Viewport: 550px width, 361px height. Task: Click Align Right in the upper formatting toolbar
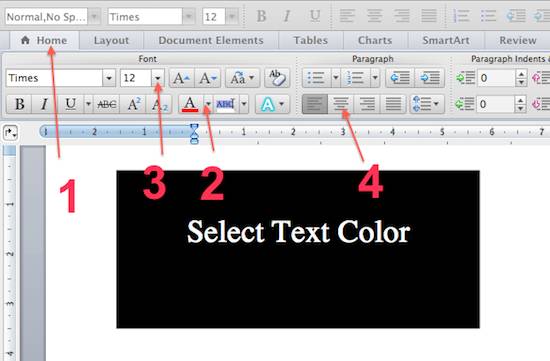pyautogui.click(x=402, y=16)
